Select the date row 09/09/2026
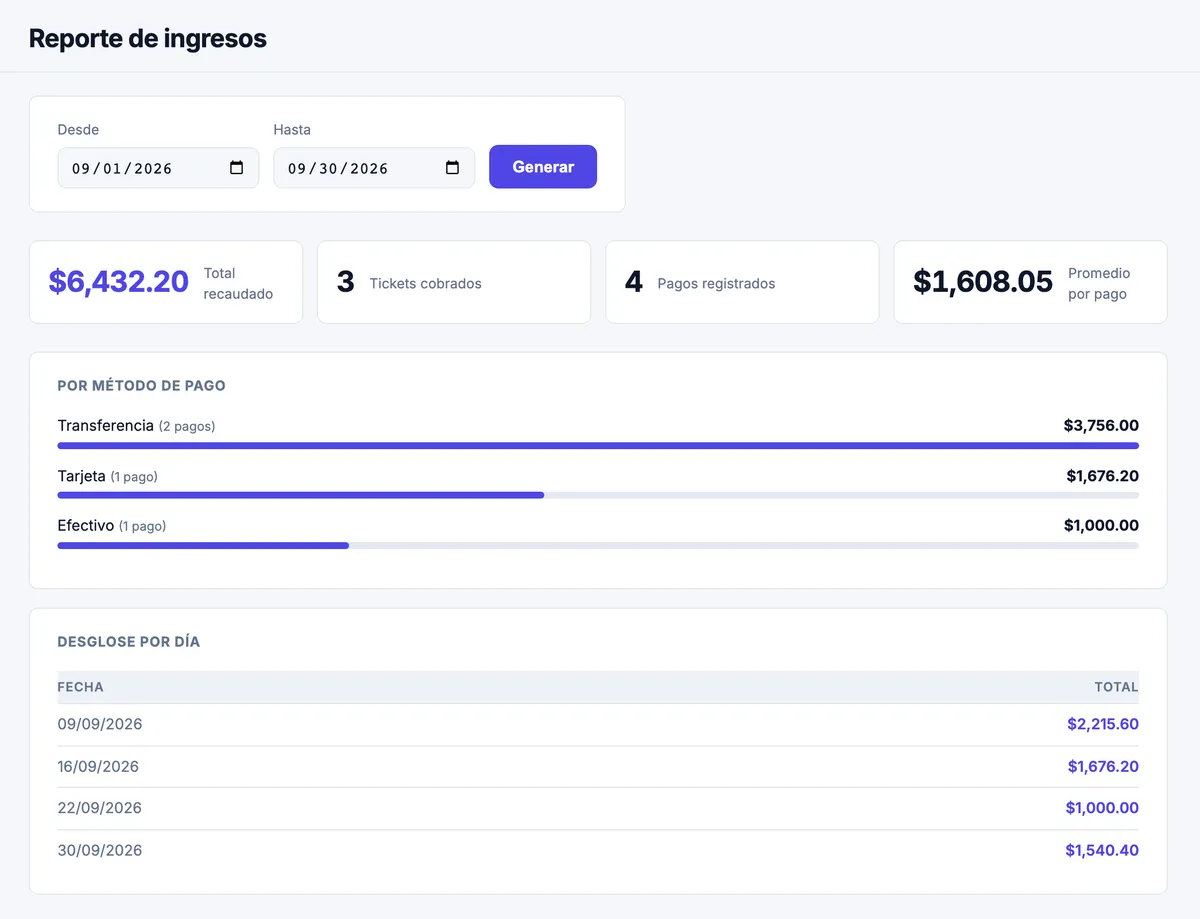This screenshot has width=1200, height=919. click(598, 724)
